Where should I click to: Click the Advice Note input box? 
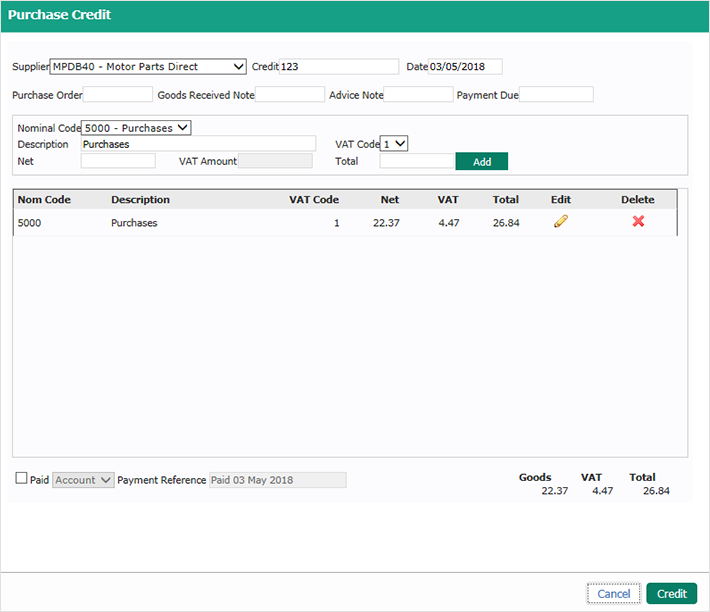pos(418,95)
